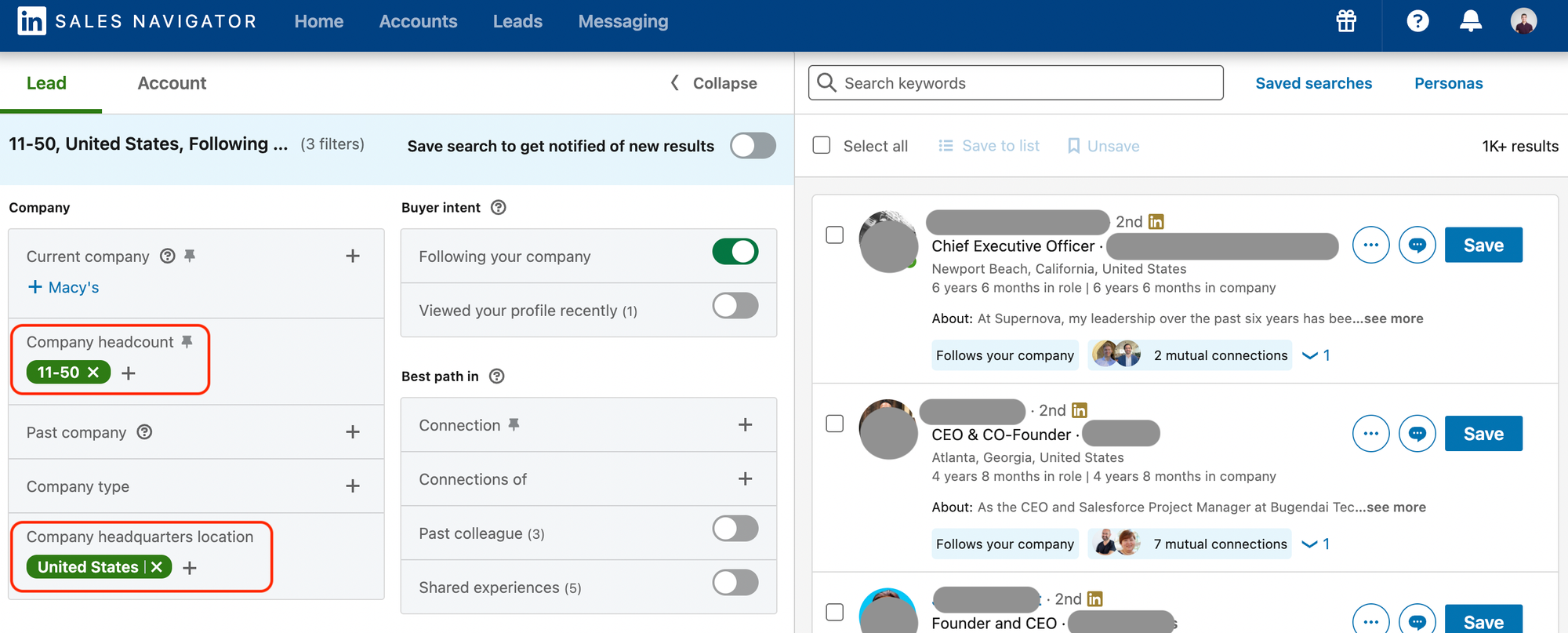This screenshot has height=633, width=1568.
Task: Enable Viewed your profile recently toggle
Action: pos(735,306)
